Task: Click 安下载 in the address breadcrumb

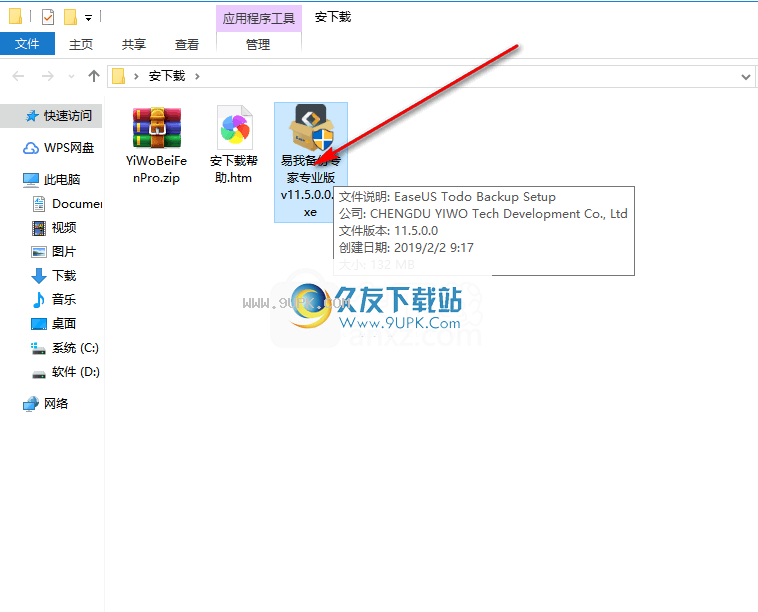Action: [x=167, y=76]
